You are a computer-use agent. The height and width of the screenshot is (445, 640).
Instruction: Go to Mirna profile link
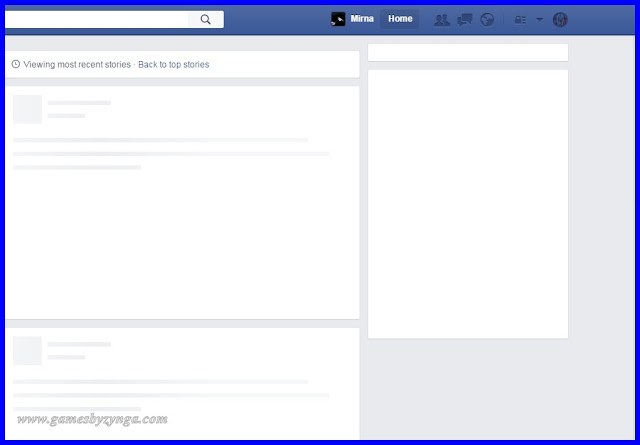coord(362,19)
